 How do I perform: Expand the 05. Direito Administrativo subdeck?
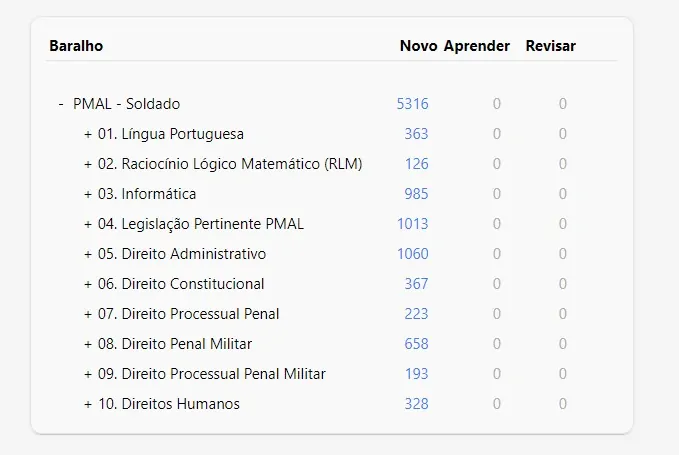tap(88, 254)
